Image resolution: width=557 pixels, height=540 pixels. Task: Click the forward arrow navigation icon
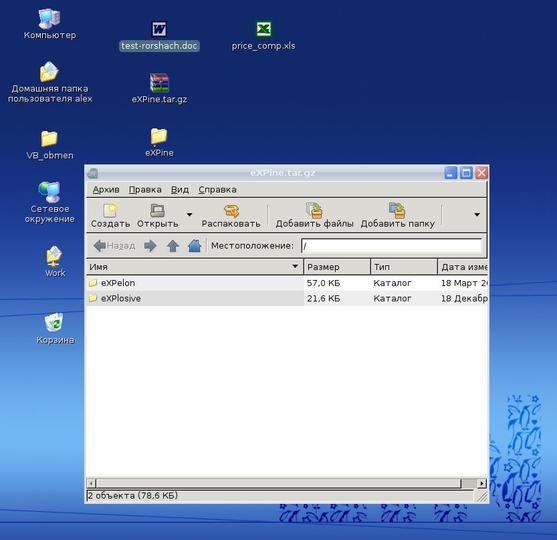150,246
